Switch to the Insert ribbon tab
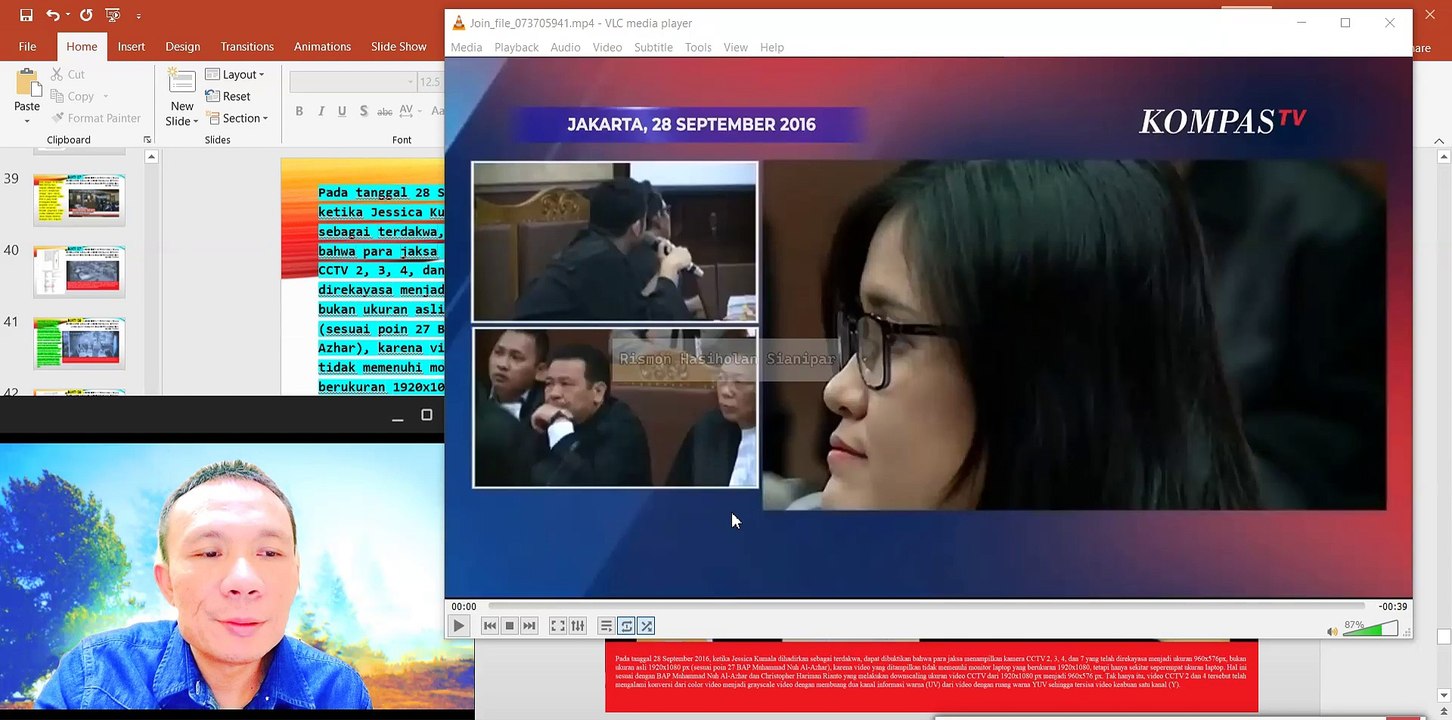The width and height of the screenshot is (1452, 720). tap(131, 46)
